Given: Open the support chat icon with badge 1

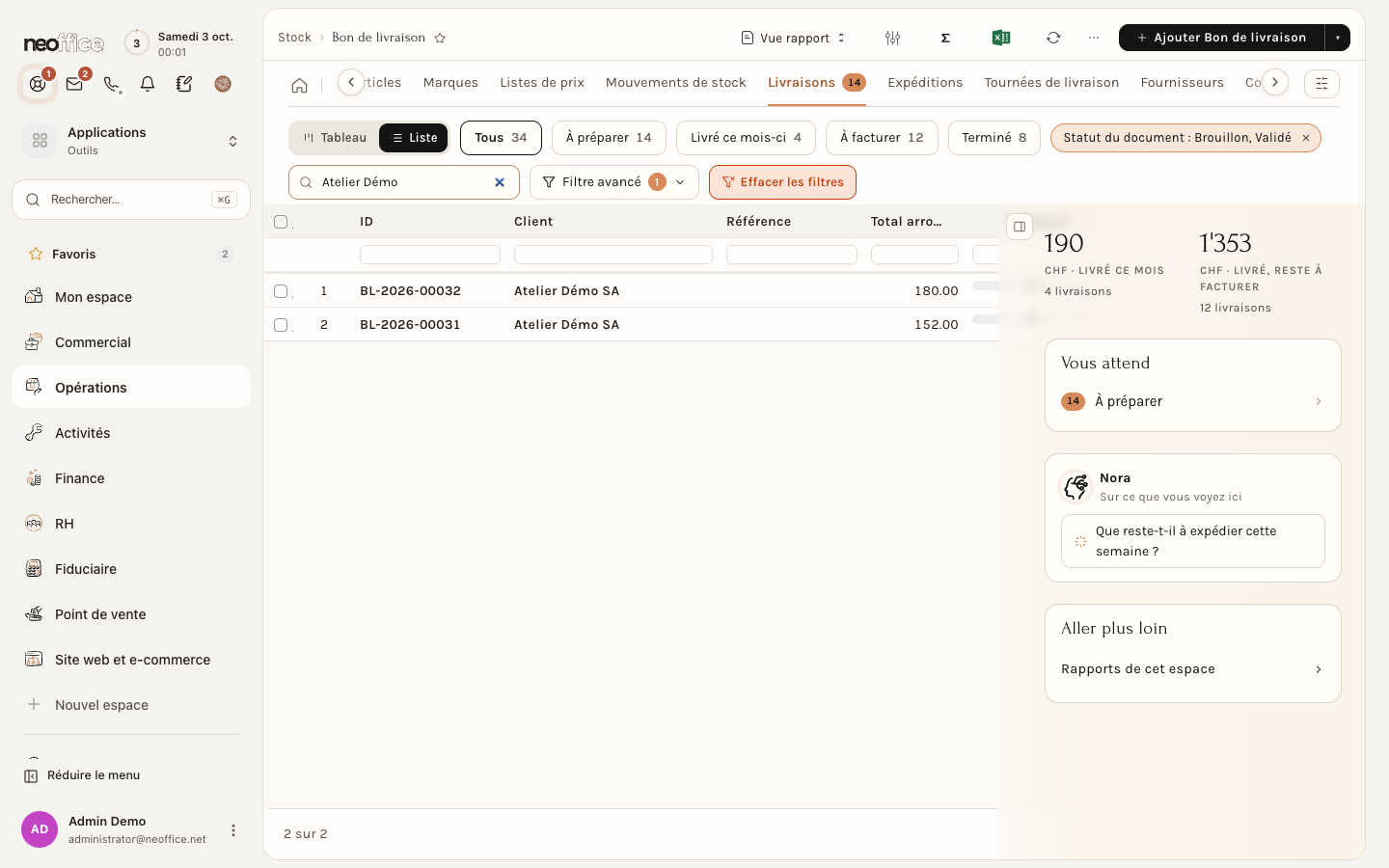Looking at the screenshot, I should (x=38, y=84).
